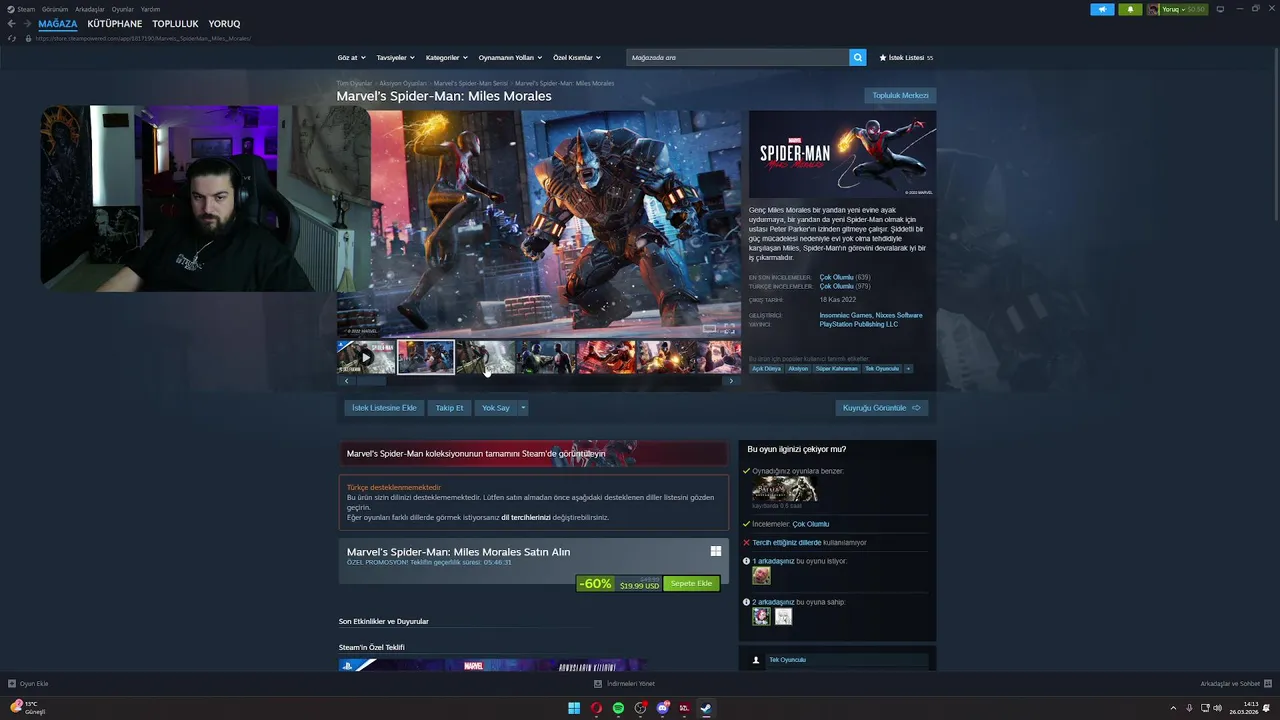Expand the 'Özel Kısımlar' dropdown
This screenshot has width=1280, height=720.
(x=577, y=58)
